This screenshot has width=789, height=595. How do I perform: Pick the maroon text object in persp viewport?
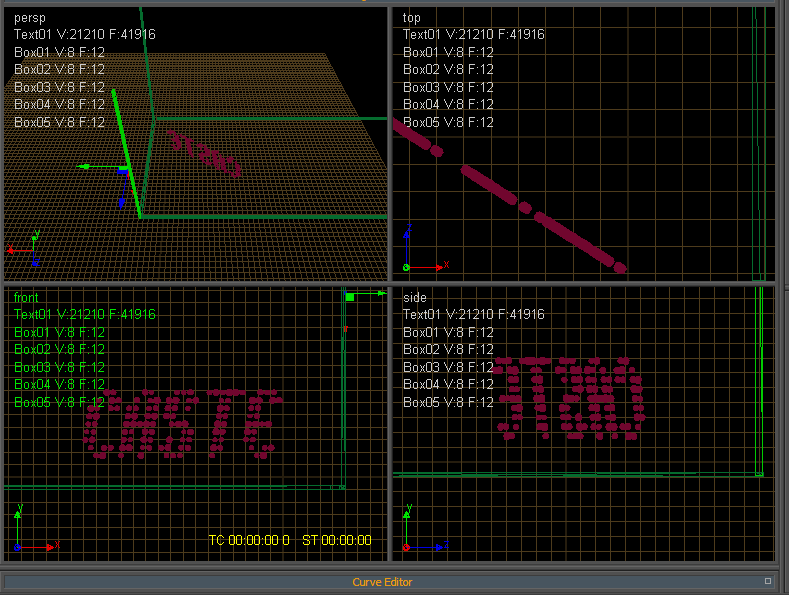click(x=204, y=154)
